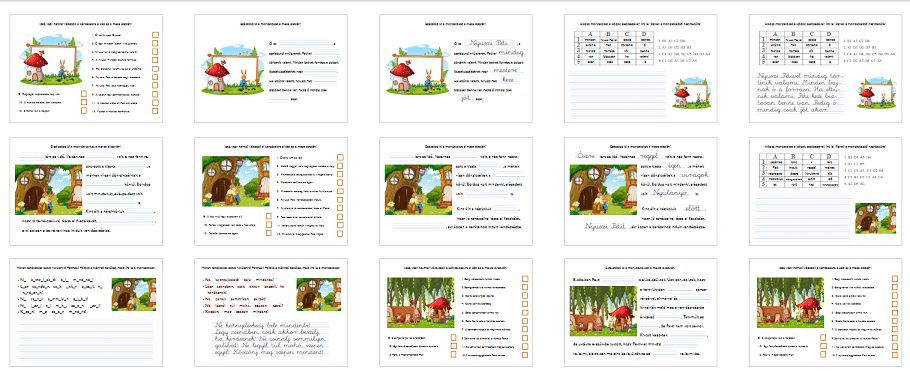Open table worksheet with handwritten 'Nyuszi Petivel mindig' answer
The image size is (910, 376).
(826, 68)
